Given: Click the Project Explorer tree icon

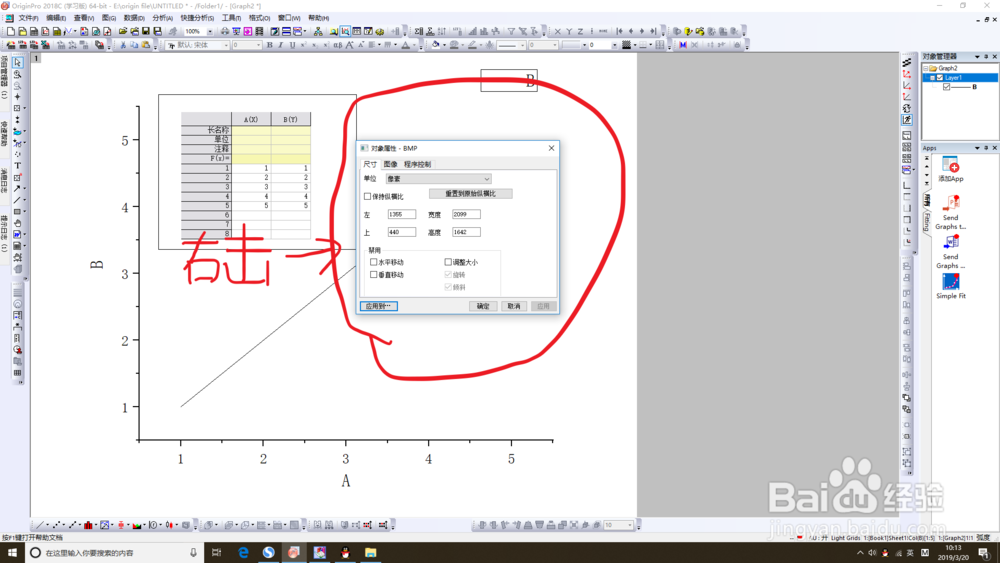Looking at the screenshot, I should tap(318, 31).
